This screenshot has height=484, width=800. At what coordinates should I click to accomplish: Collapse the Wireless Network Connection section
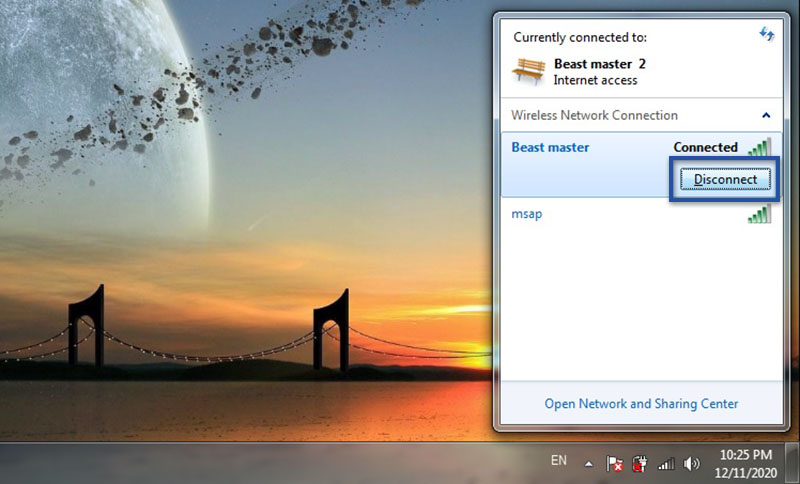(766, 115)
